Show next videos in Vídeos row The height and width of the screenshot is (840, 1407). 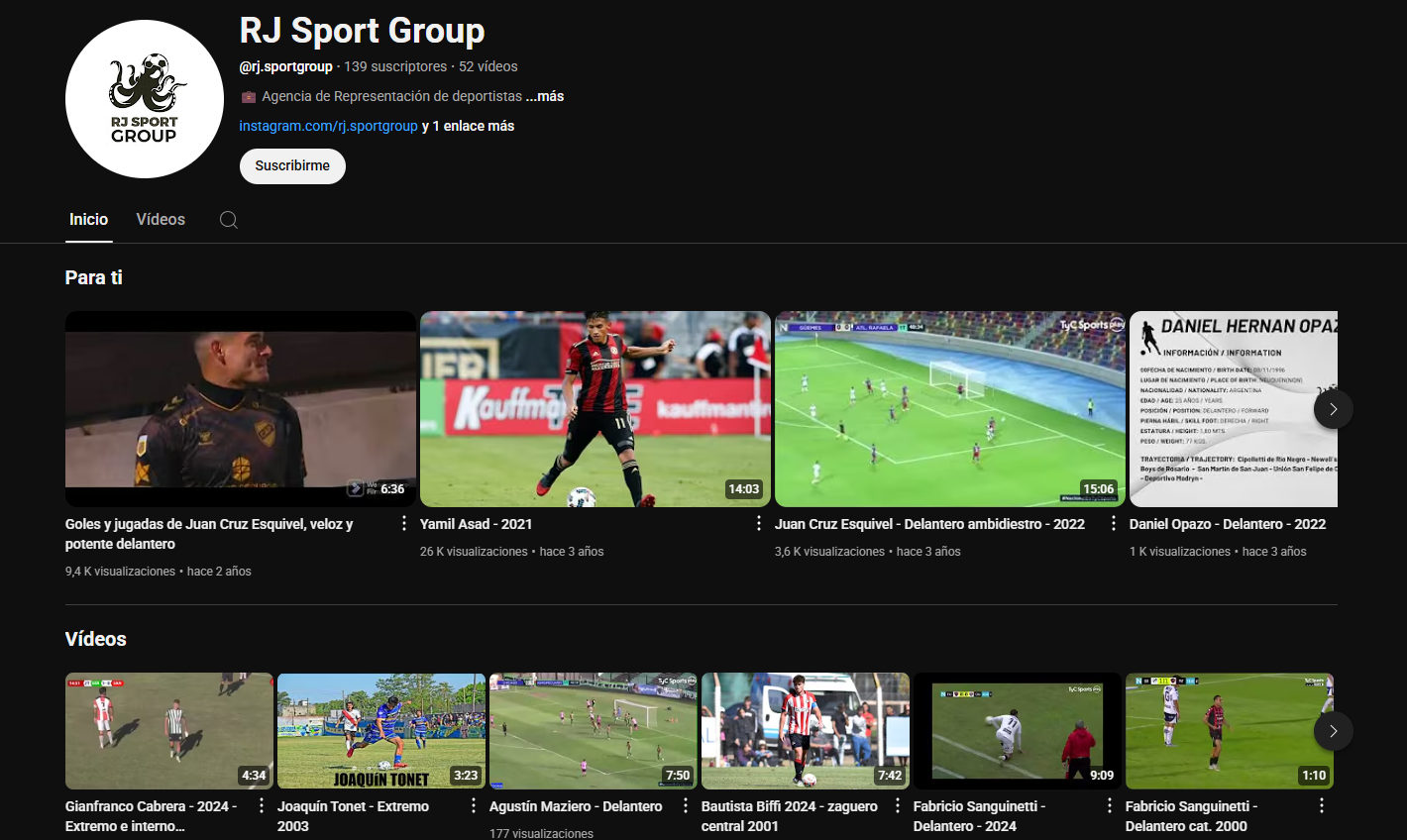(1334, 731)
